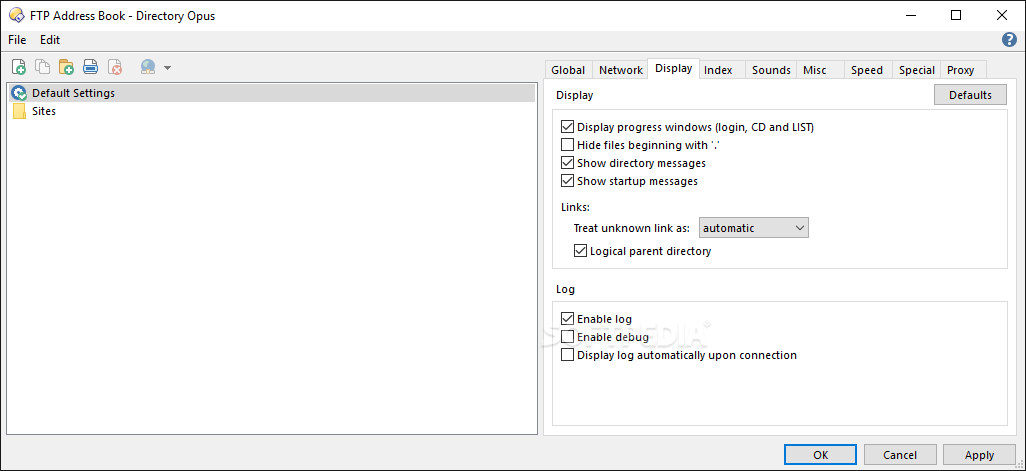
Task: Open the help question mark icon
Action: 1009,40
